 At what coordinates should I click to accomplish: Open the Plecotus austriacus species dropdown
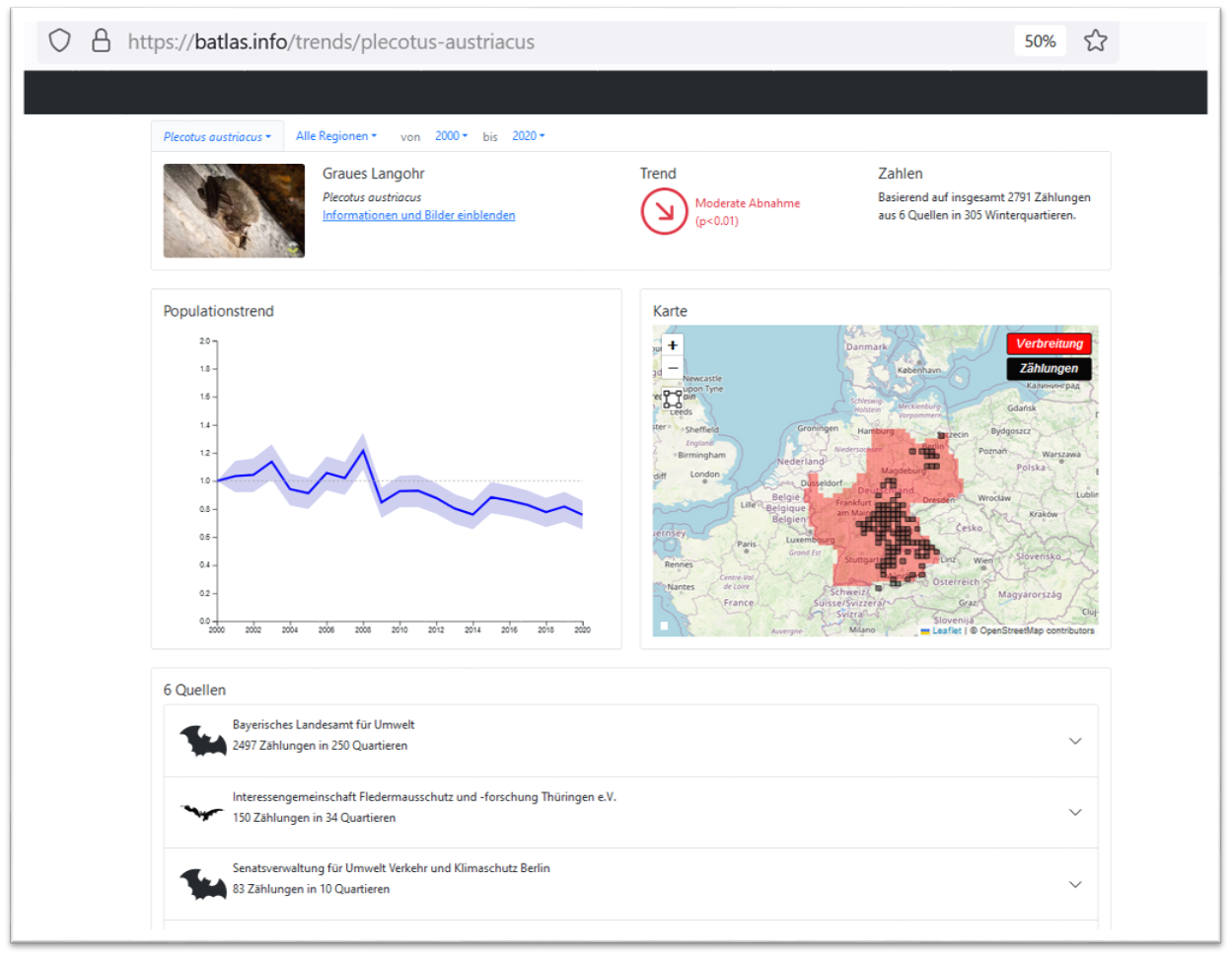pyautogui.click(x=217, y=137)
